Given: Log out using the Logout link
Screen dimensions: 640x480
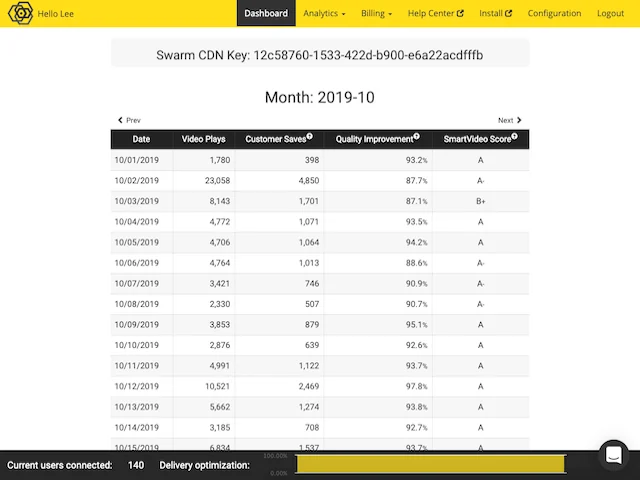Looking at the screenshot, I should click(610, 13).
